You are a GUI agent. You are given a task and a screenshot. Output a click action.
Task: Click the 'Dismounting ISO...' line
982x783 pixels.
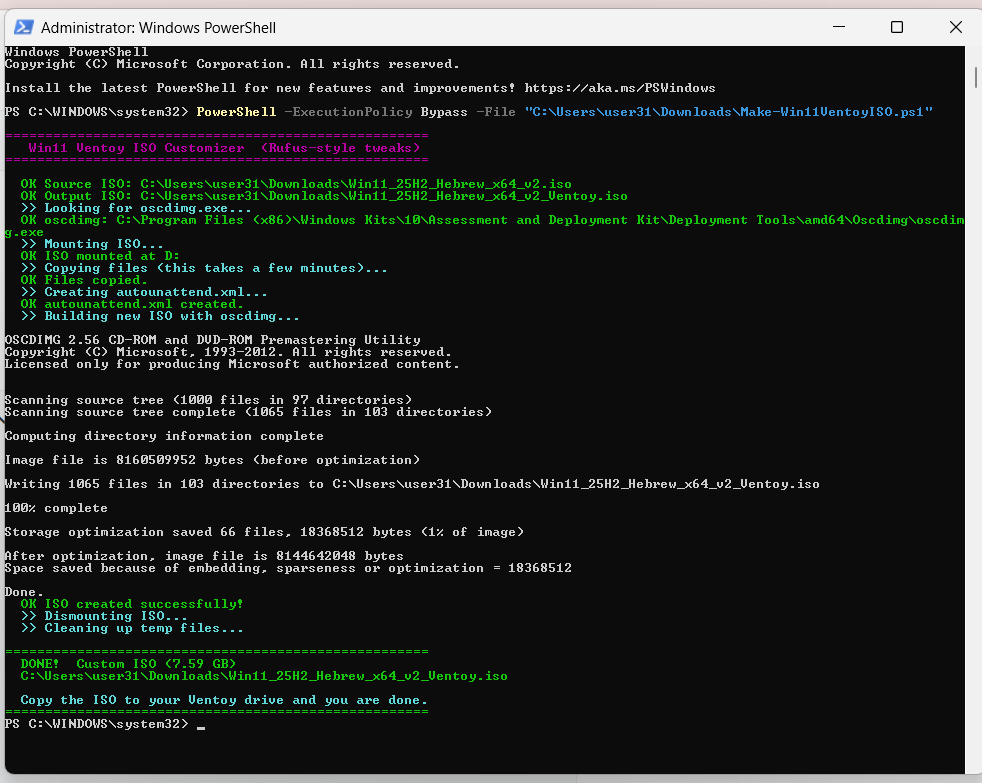104,616
